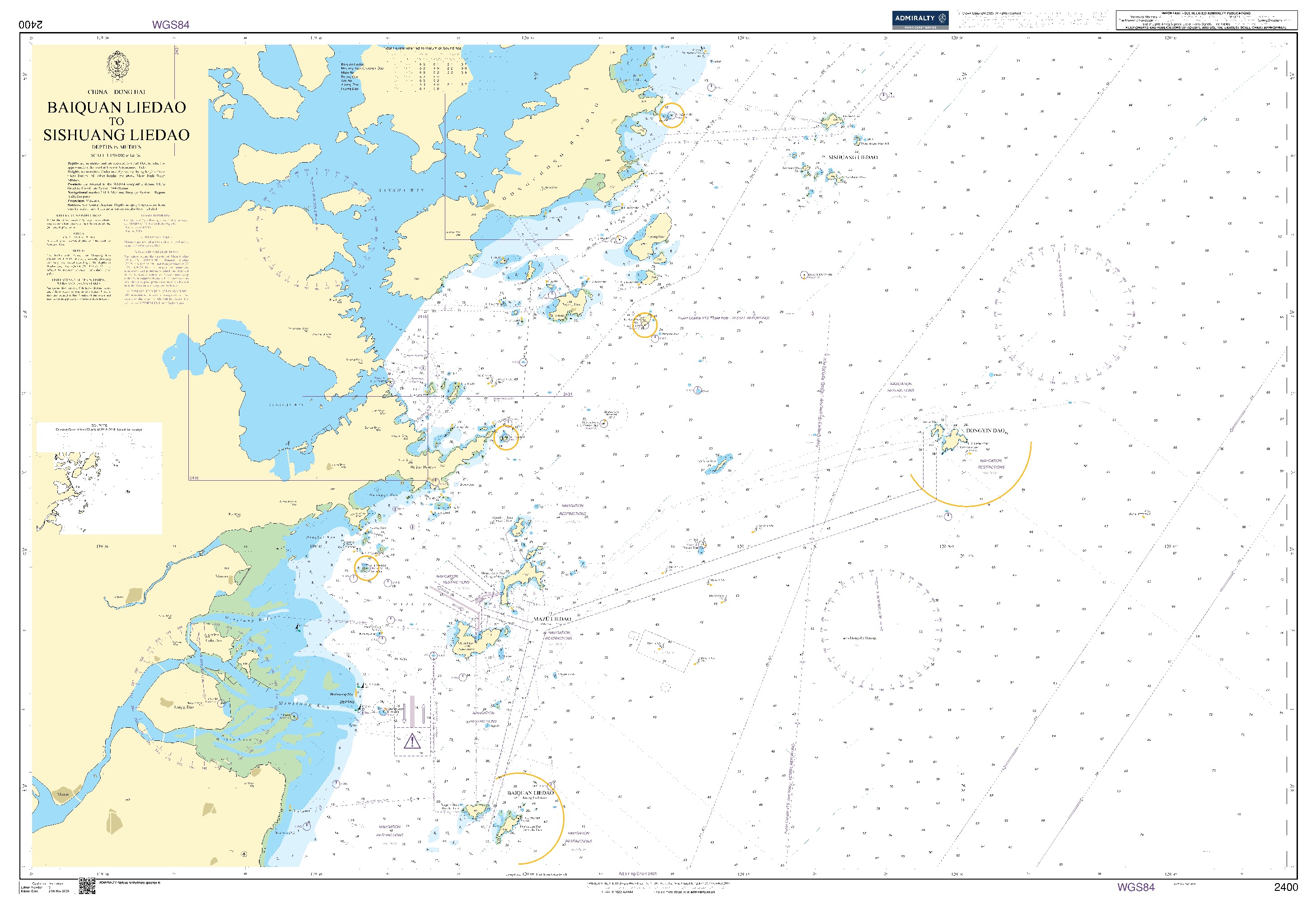Click the QR code at bottom left
Viewport: 1316px width, 899px height.
pyautogui.click(x=87, y=886)
